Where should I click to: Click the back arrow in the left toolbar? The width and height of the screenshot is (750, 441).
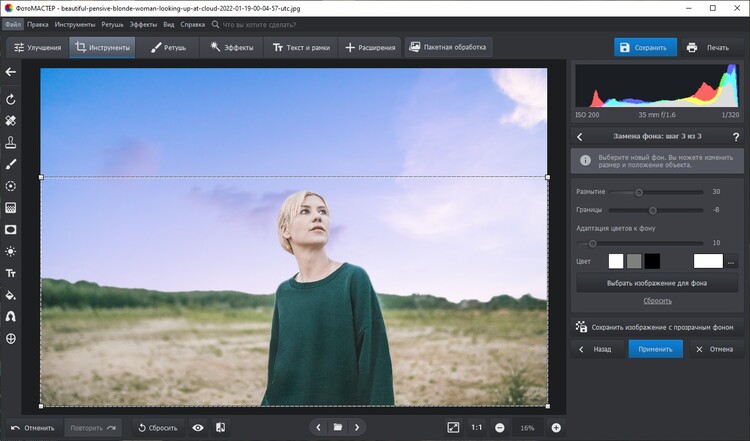click(x=11, y=72)
